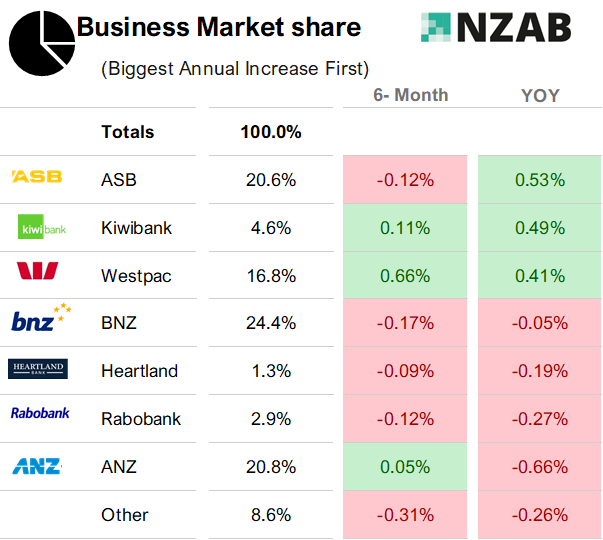Viewport: 603px width, 540px height.
Task: Click the Biggest Annual Increase First subtitle
Action: click(235, 69)
